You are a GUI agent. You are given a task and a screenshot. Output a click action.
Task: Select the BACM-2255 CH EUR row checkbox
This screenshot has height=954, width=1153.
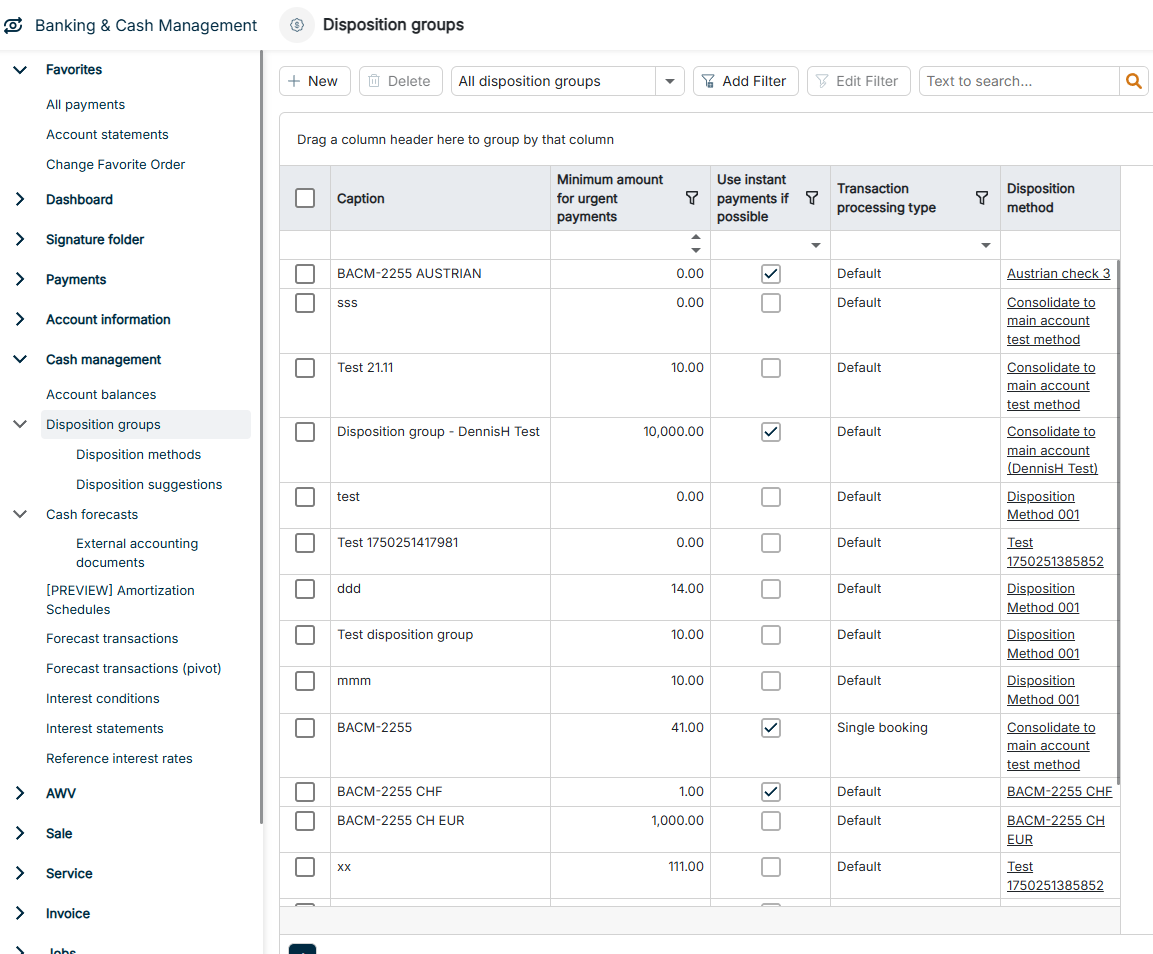pyautogui.click(x=304, y=821)
